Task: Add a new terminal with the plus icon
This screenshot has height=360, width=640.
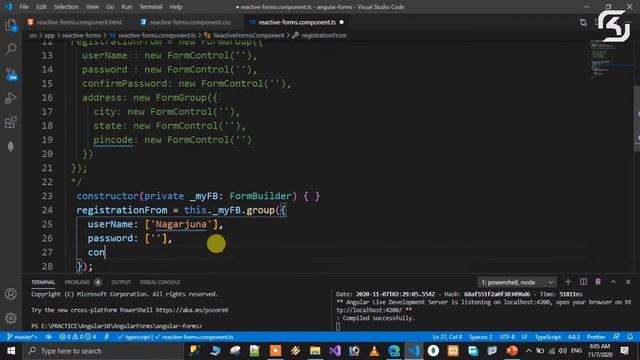Action: (568, 282)
